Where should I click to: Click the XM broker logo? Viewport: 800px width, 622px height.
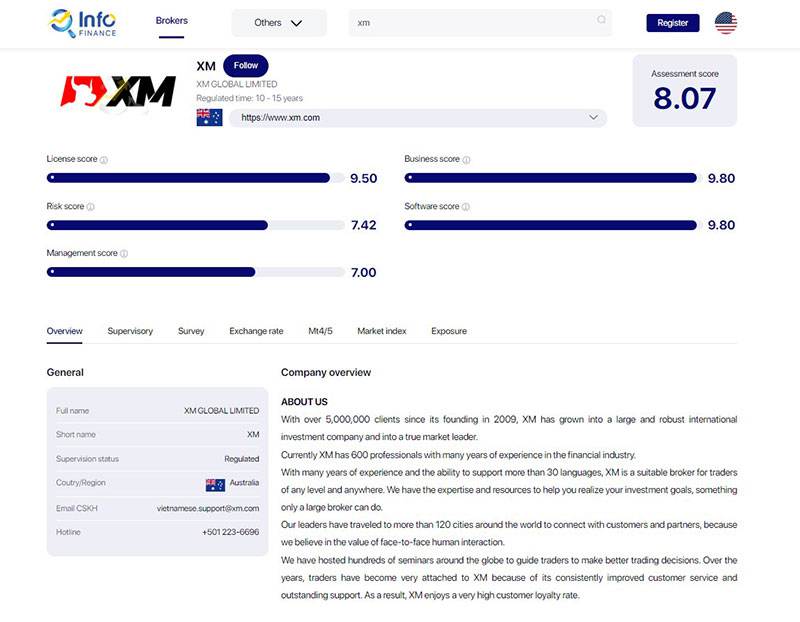point(118,92)
